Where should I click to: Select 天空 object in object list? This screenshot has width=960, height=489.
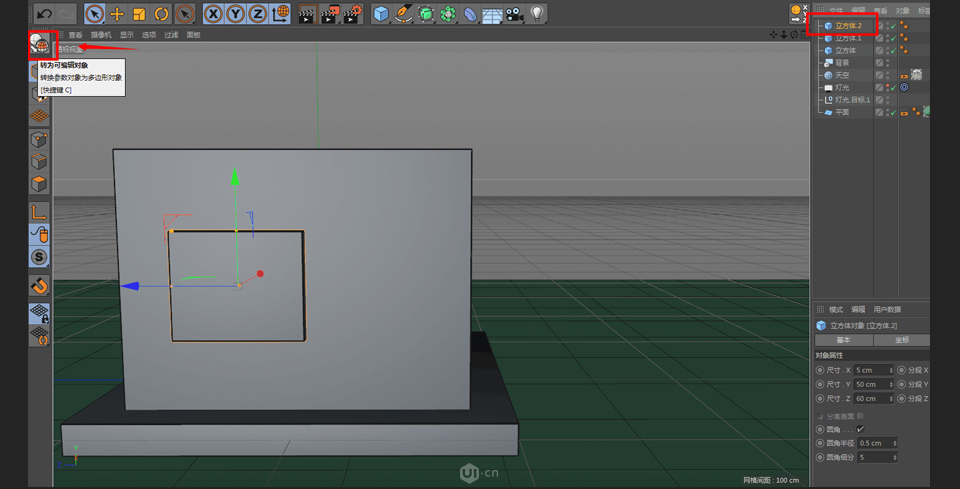[x=842, y=75]
